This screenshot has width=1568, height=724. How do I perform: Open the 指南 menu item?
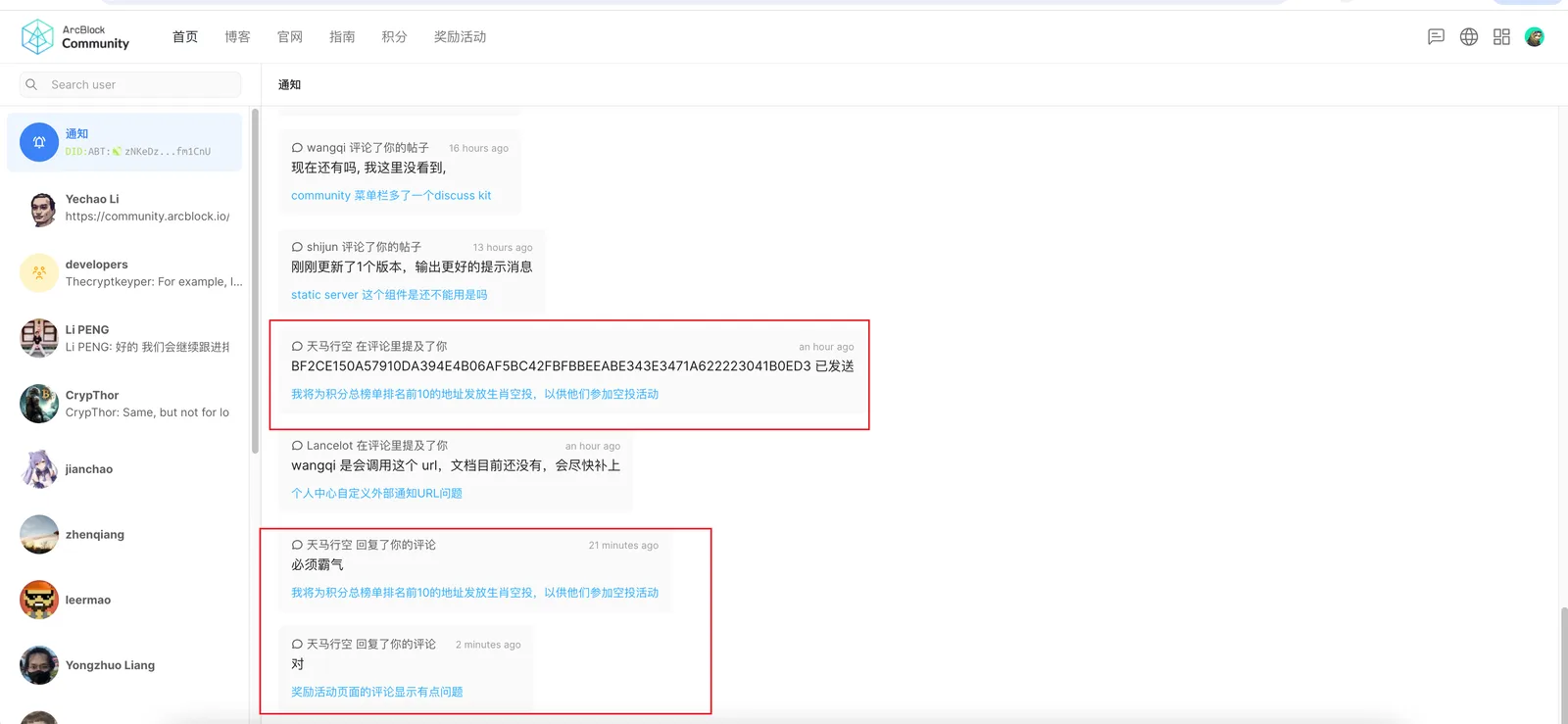(342, 37)
